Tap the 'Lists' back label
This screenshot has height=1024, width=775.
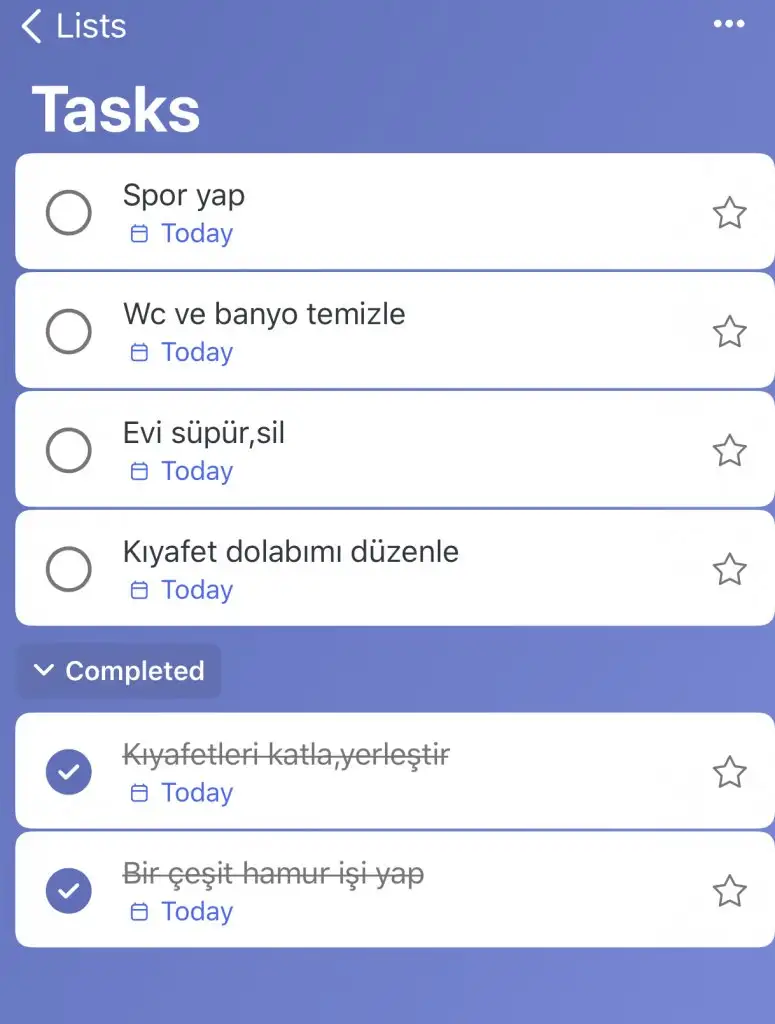coord(91,27)
